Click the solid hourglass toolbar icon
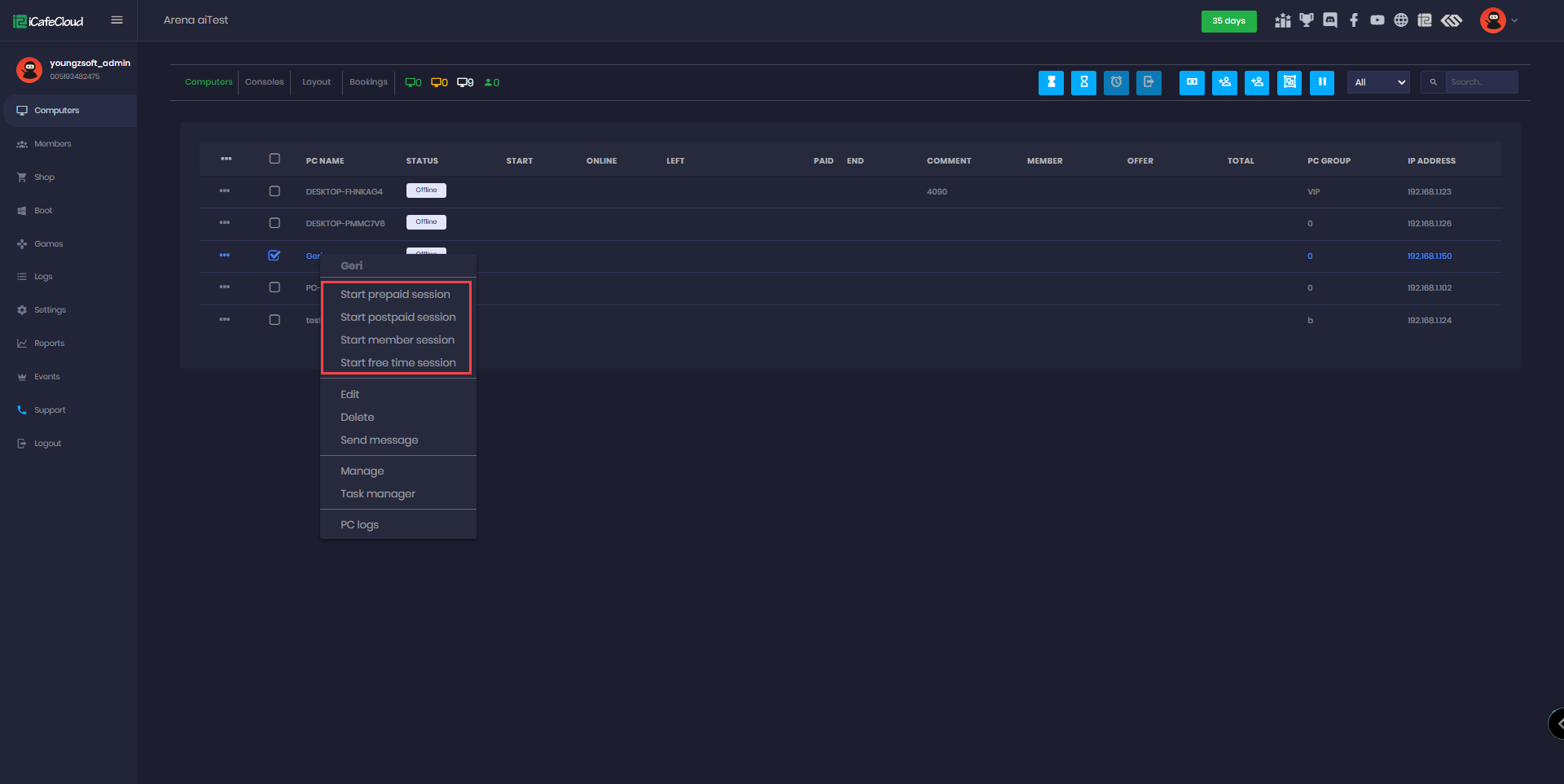This screenshot has width=1564, height=784. tap(1051, 82)
